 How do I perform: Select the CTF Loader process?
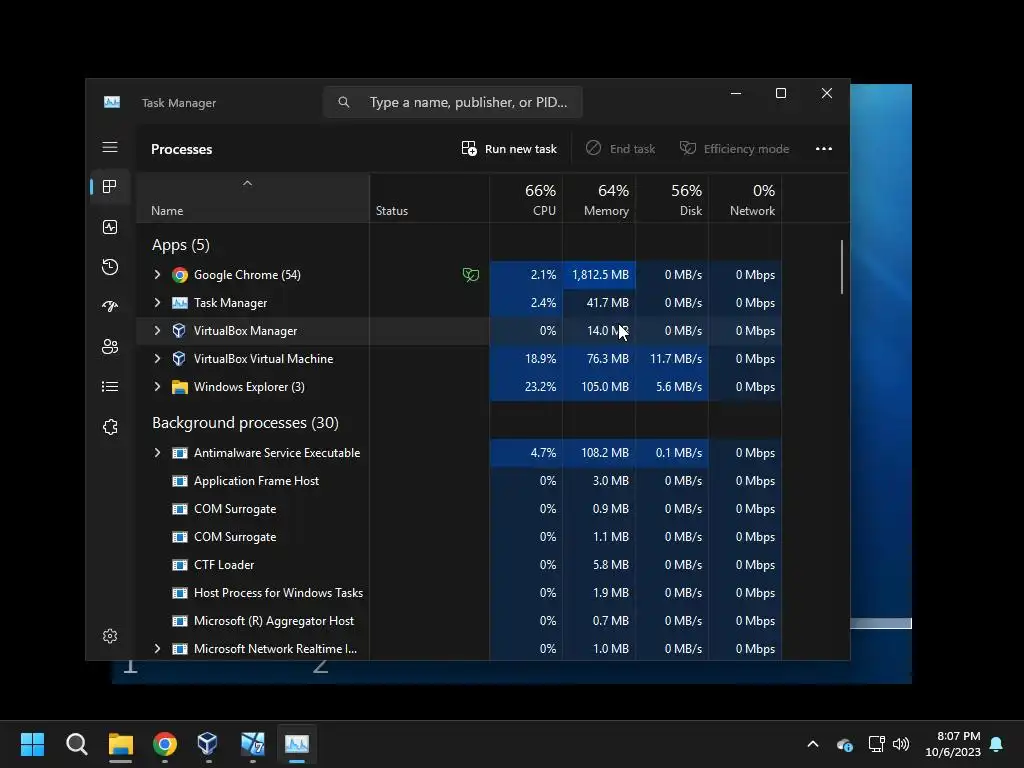[x=458, y=565]
